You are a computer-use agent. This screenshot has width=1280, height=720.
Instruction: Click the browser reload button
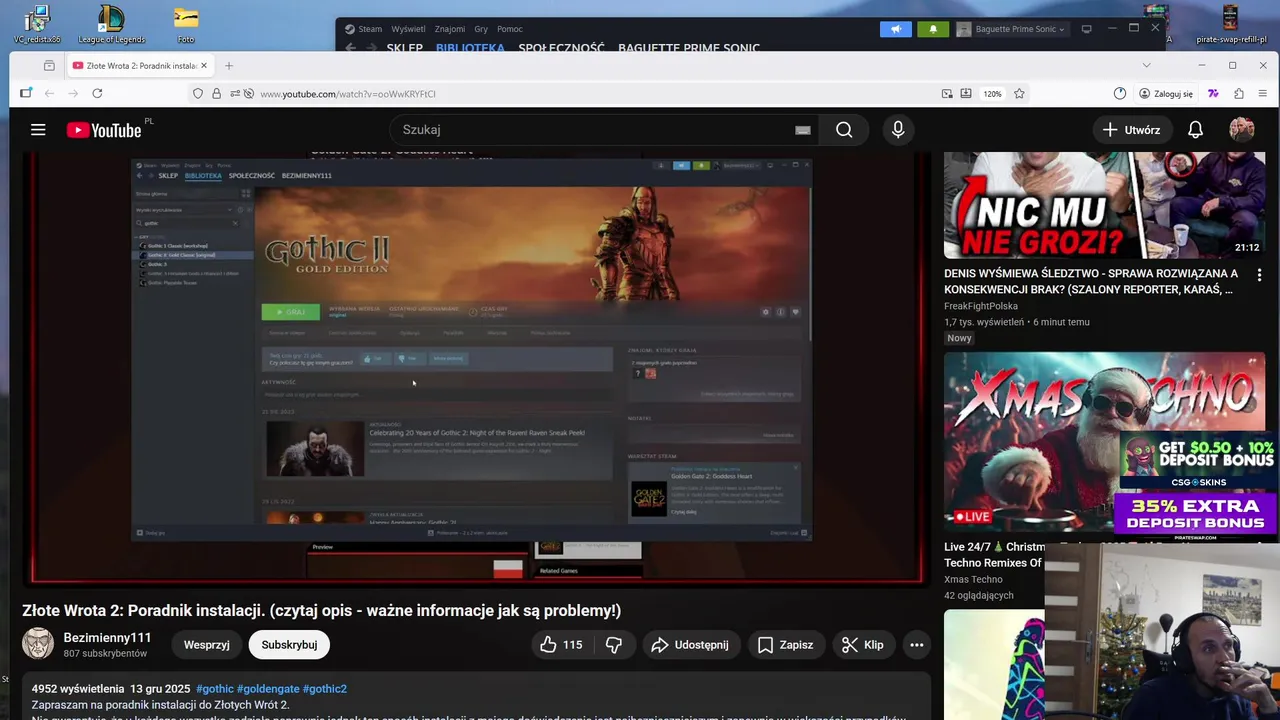pyautogui.click(x=97, y=94)
